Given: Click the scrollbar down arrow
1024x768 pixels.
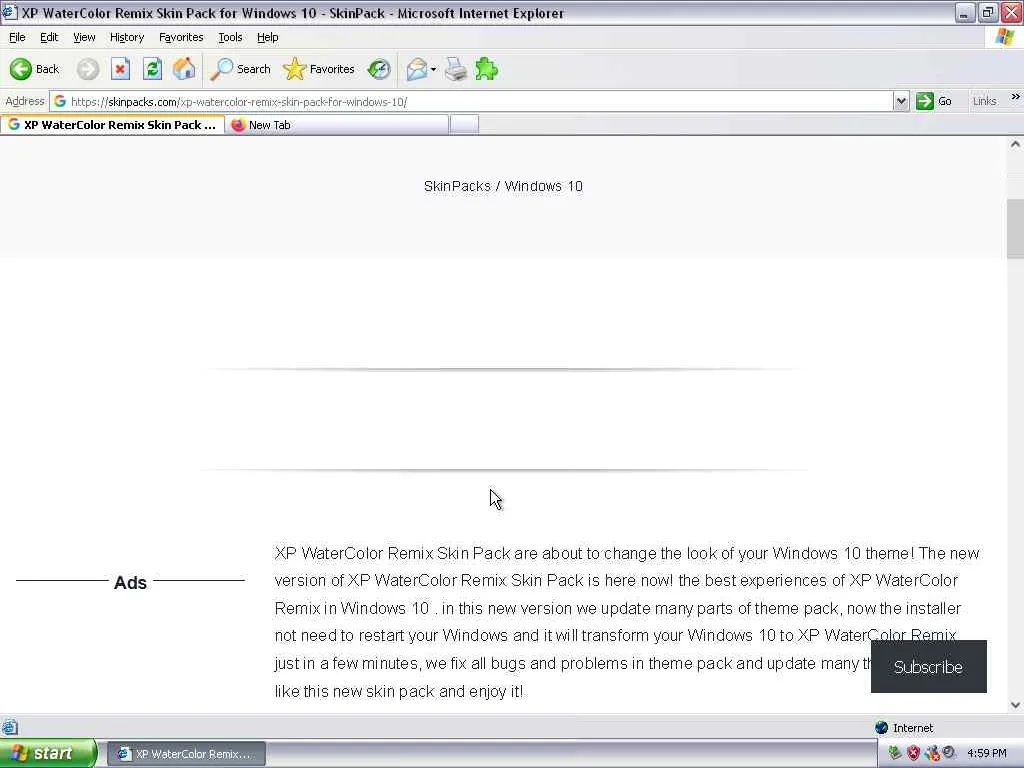Looking at the screenshot, I should click(x=1015, y=705).
